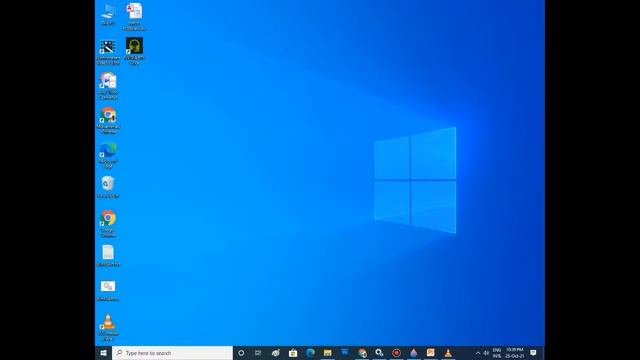The height and width of the screenshot is (360, 640).
Task: Open Task View on the taskbar
Action: tap(258, 353)
